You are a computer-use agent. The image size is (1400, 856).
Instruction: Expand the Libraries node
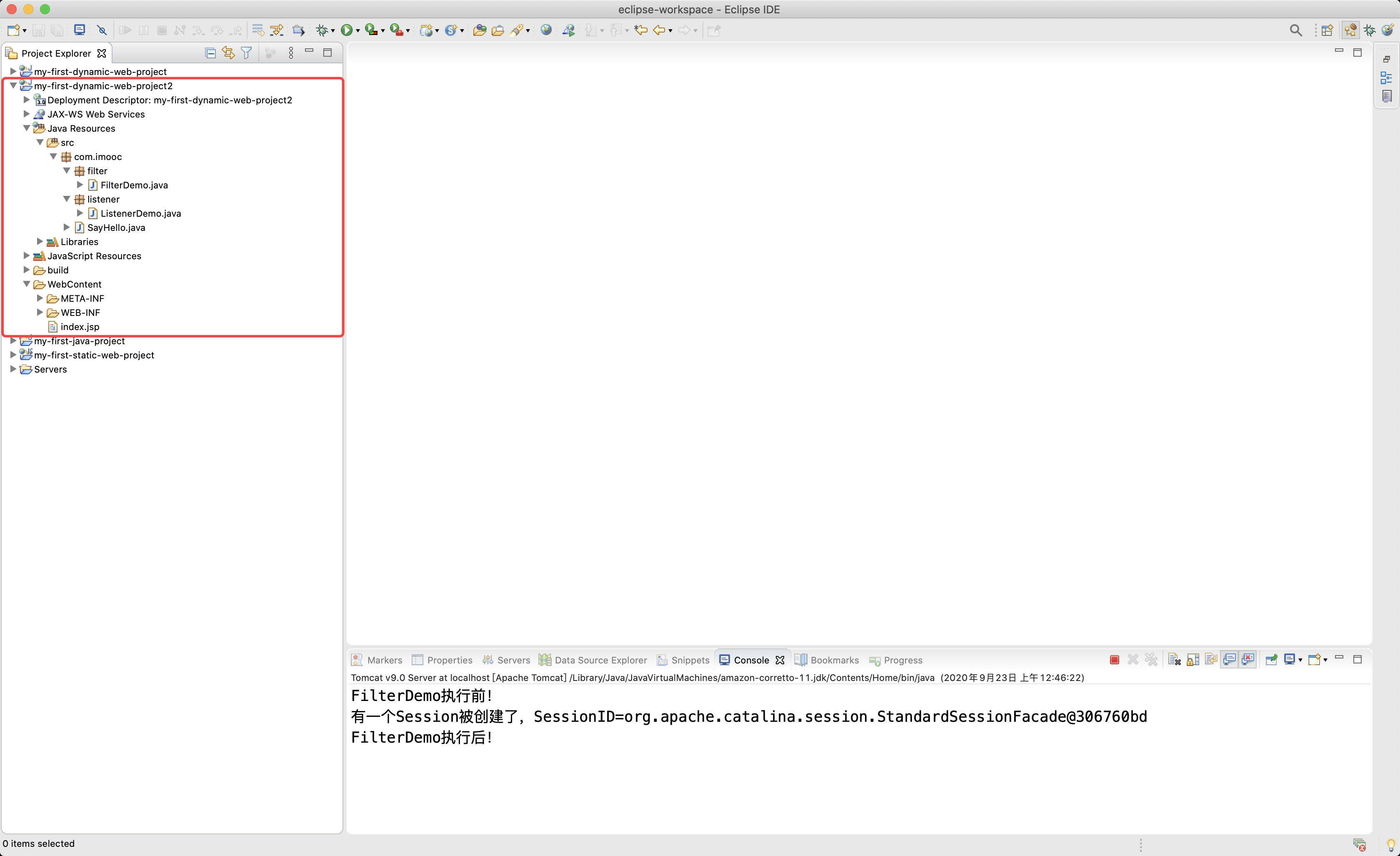pos(40,241)
